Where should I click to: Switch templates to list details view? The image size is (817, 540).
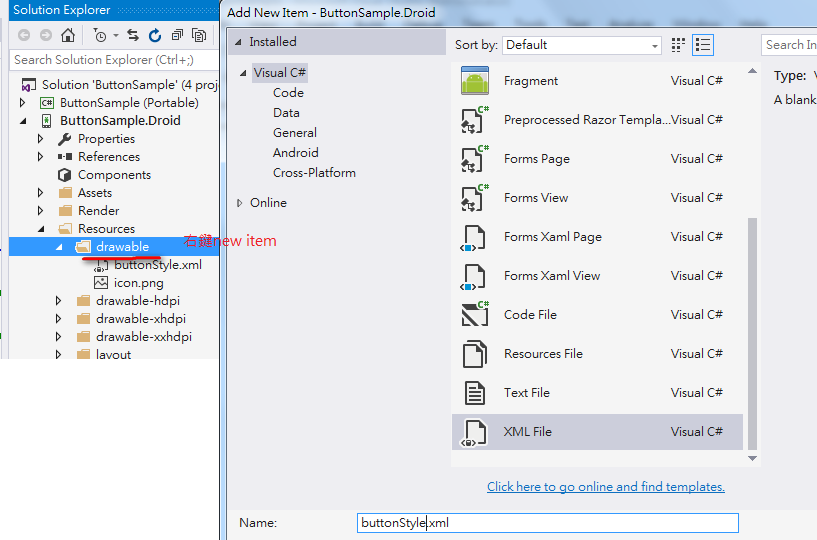[703, 45]
